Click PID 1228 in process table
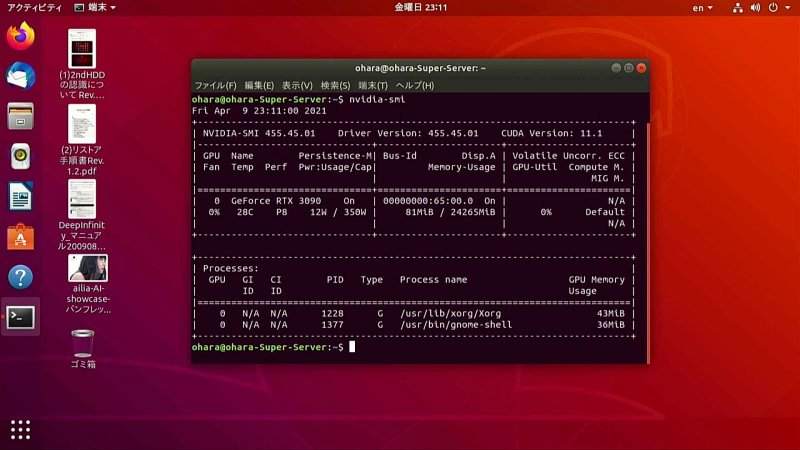The width and height of the screenshot is (800, 450). [332, 313]
